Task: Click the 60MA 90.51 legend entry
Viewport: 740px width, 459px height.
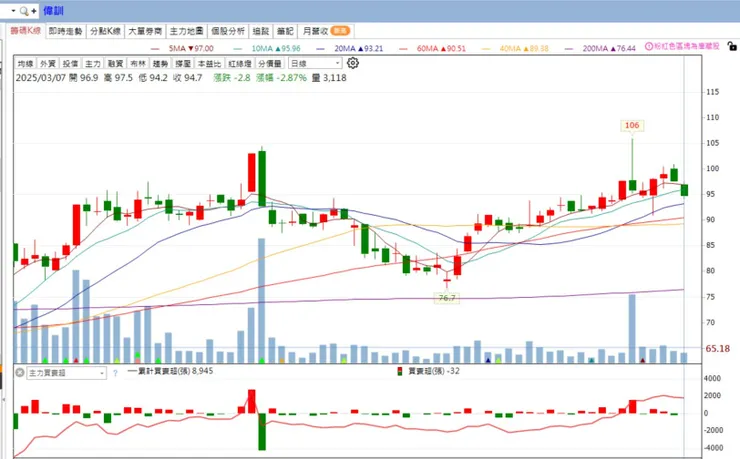Action: point(432,48)
